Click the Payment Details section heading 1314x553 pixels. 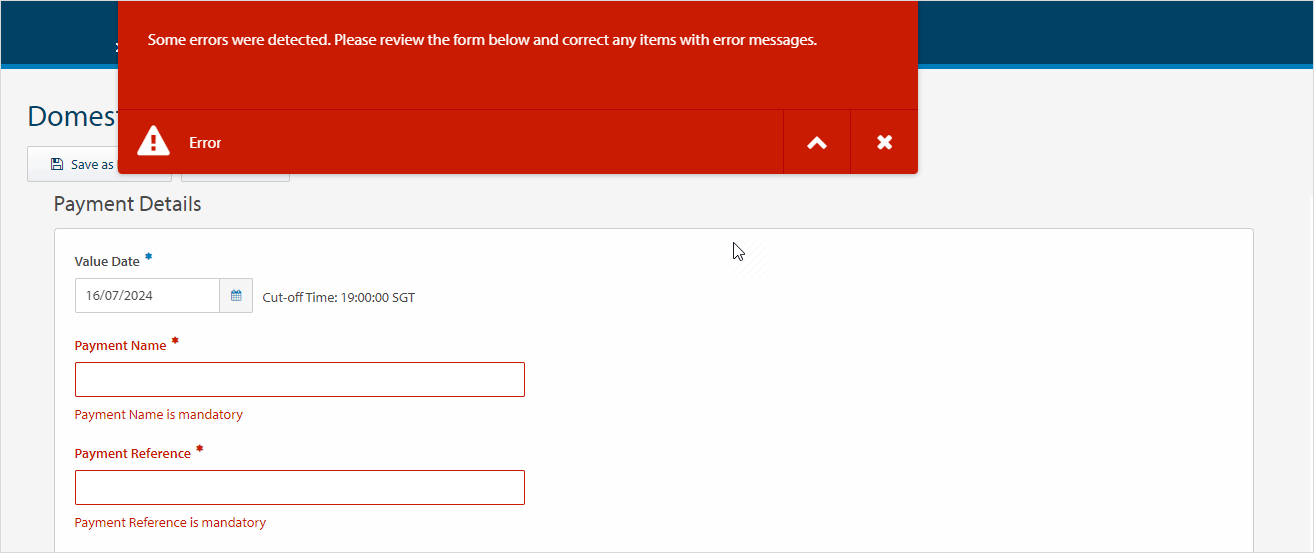click(x=127, y=204)
